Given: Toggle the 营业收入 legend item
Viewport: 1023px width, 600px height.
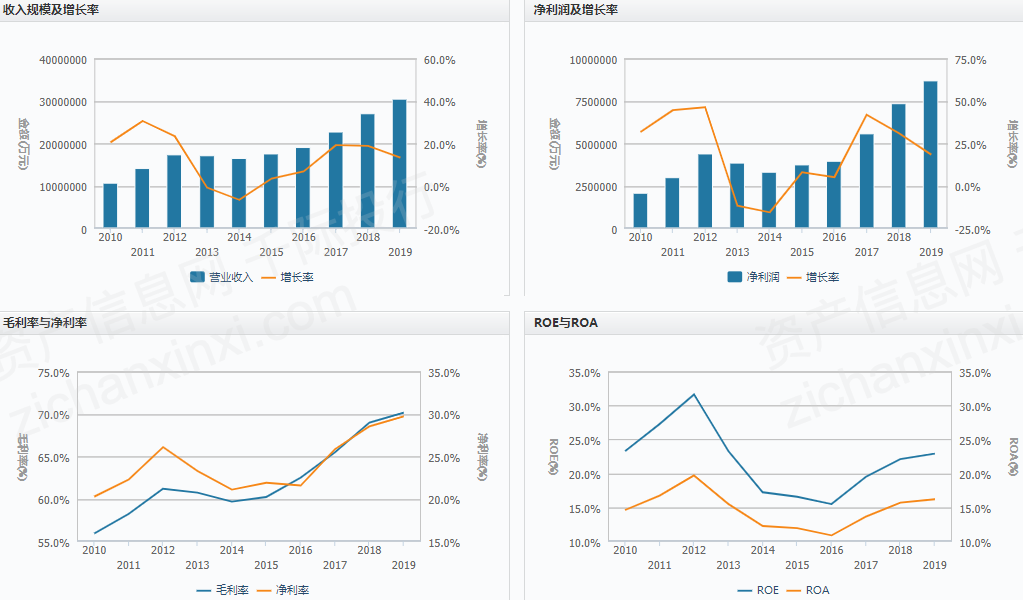Looking at the screenshot, I should click(230, 277).
